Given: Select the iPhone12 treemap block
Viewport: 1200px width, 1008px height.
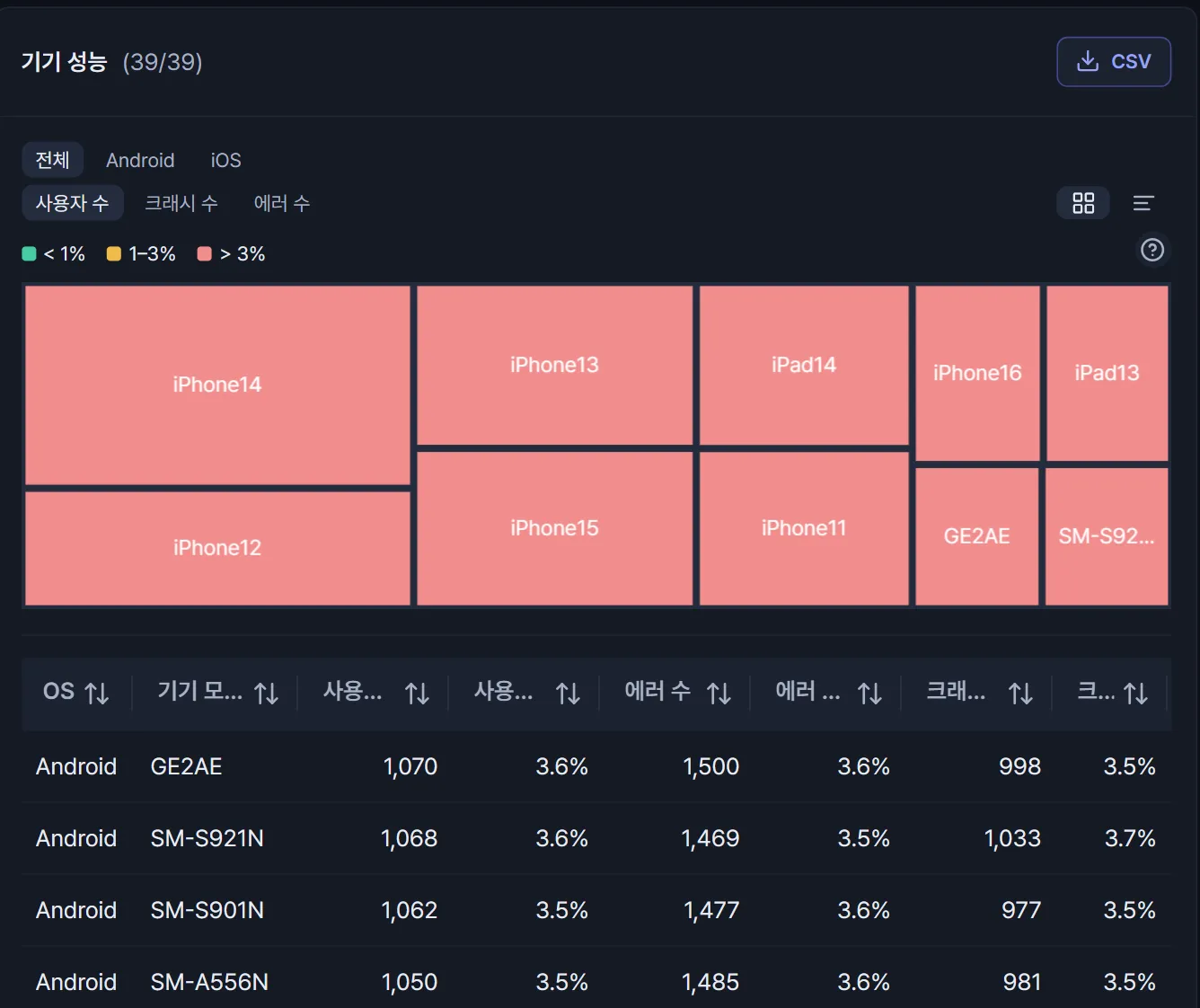Looking at the screenshot, I should click(217, 548).
